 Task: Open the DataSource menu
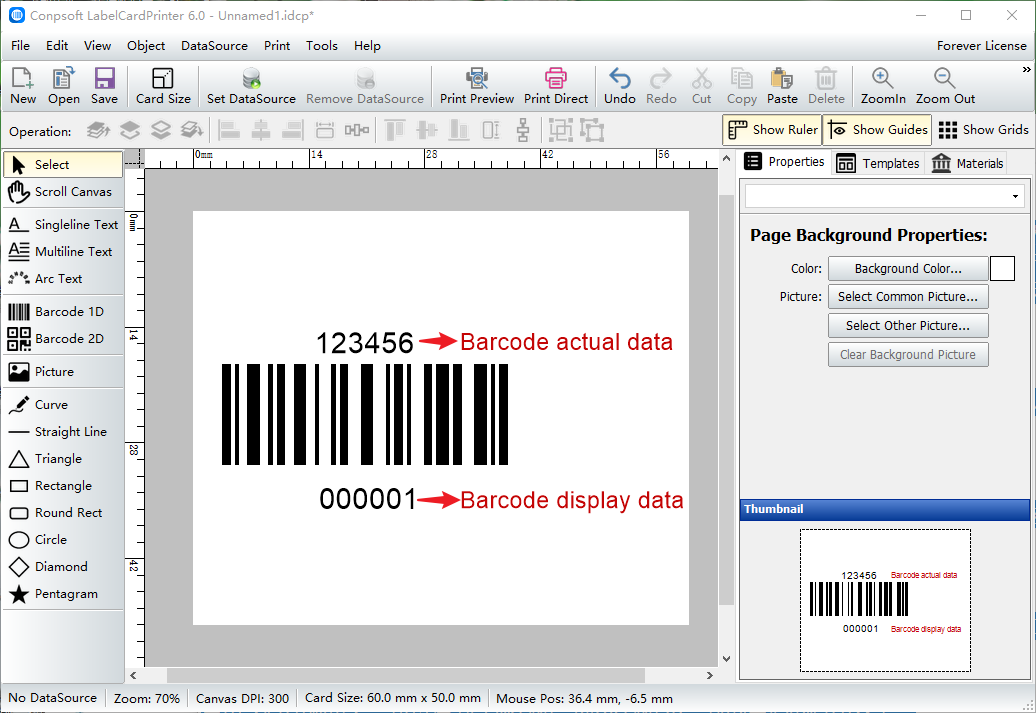coord(214,46)
